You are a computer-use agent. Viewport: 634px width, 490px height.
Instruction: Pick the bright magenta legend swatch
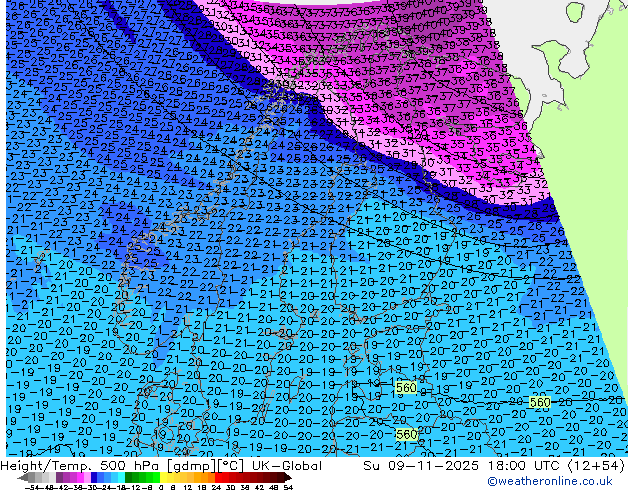tap(80, 477)
